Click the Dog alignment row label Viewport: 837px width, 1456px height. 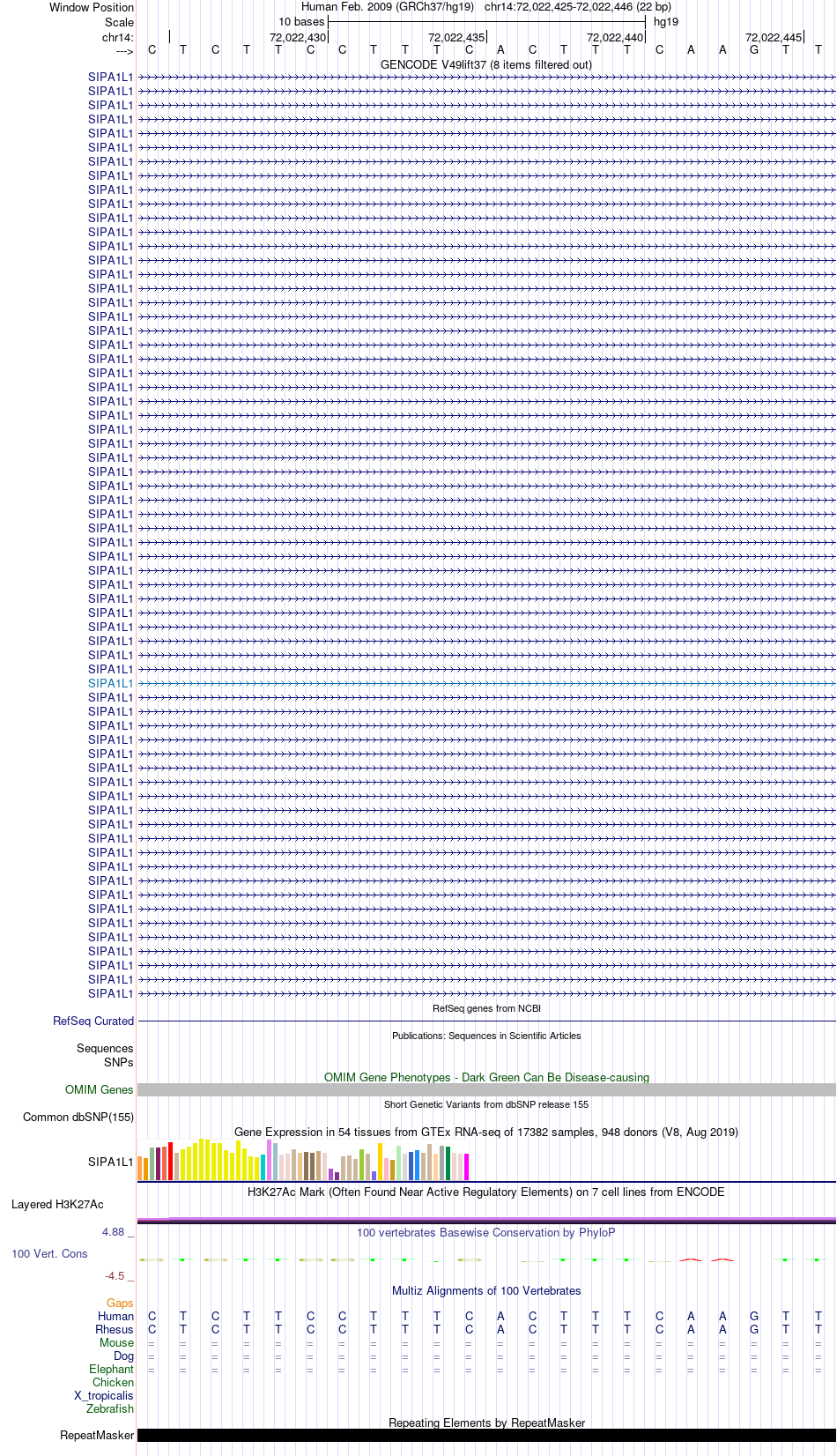click(x=124, y=1356)
